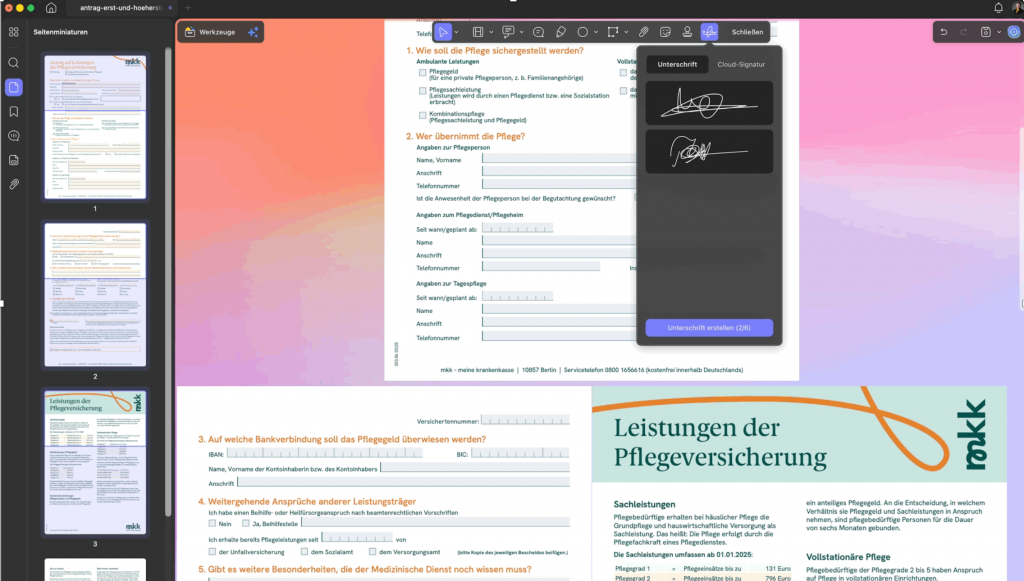Screen dimensions: 1024x581
Task: Click the attachment paperclip tool in toolbar
Action: [x=643, y=32]
